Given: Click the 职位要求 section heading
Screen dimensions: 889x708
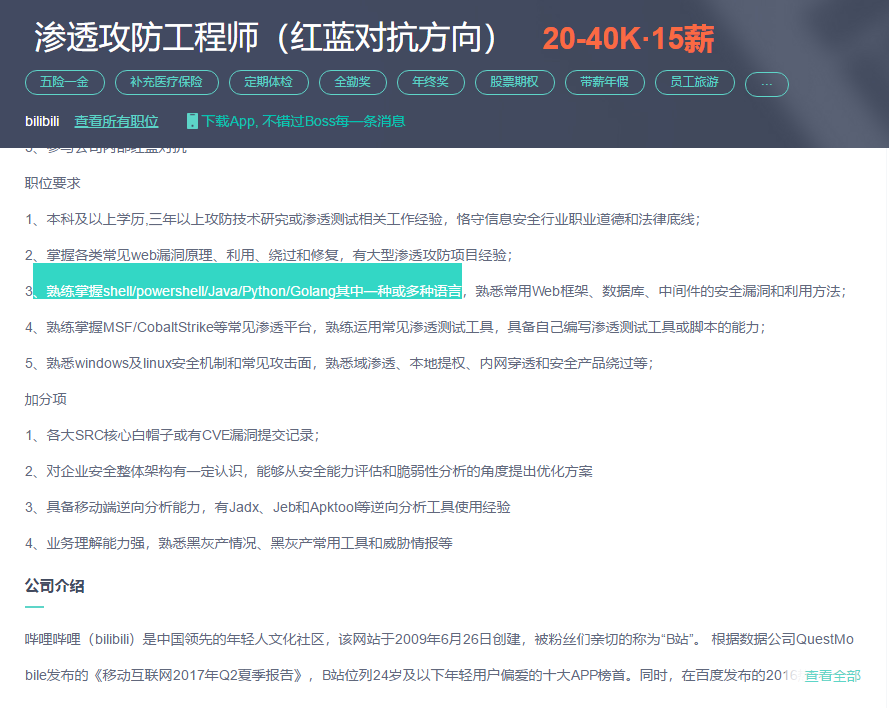Looking at the screenshot, I should pos(52,183).
